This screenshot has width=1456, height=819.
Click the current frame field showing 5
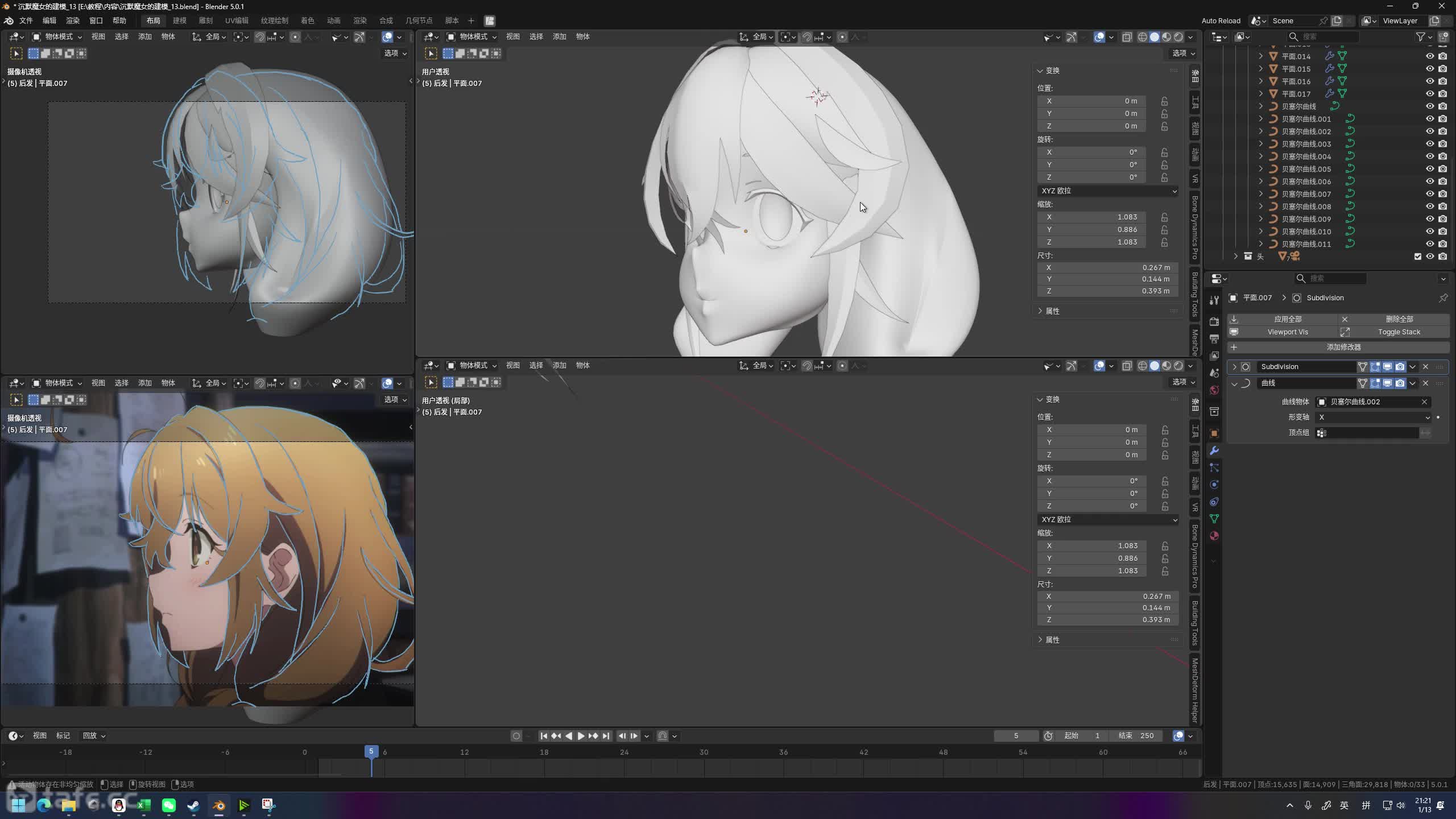(x=1016, y=736)
